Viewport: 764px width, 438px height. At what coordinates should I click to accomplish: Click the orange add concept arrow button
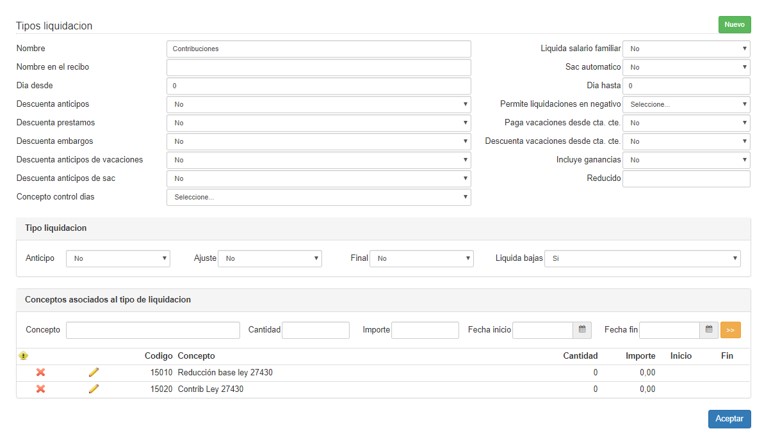tap(730, 330)
